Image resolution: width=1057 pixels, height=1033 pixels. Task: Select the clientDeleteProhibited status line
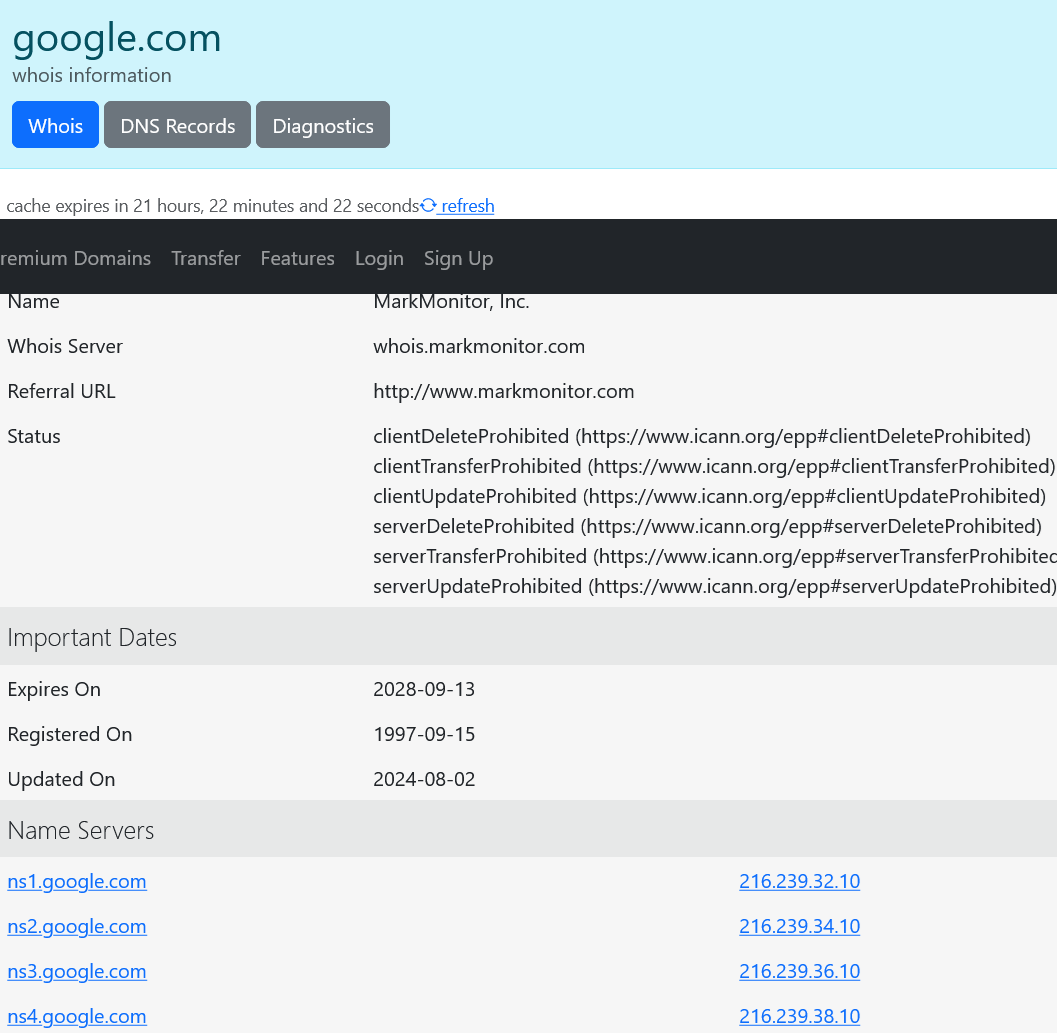[702, 436]
